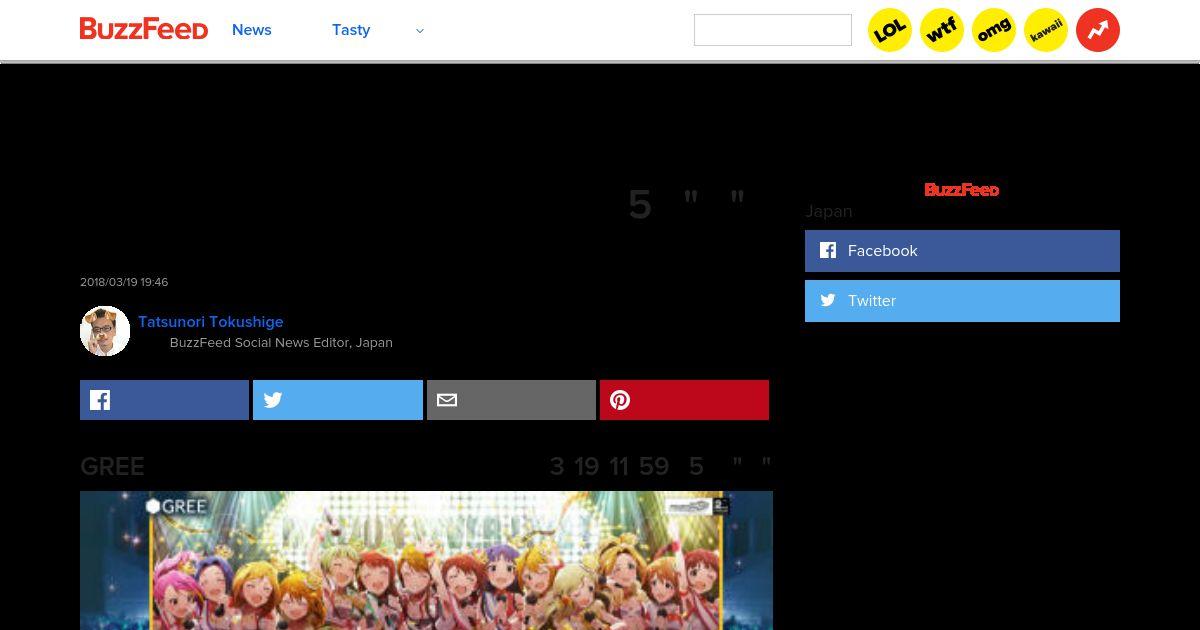
Task: Follow BuzzFeed Japan on Twitter
Action: point(962,301)
